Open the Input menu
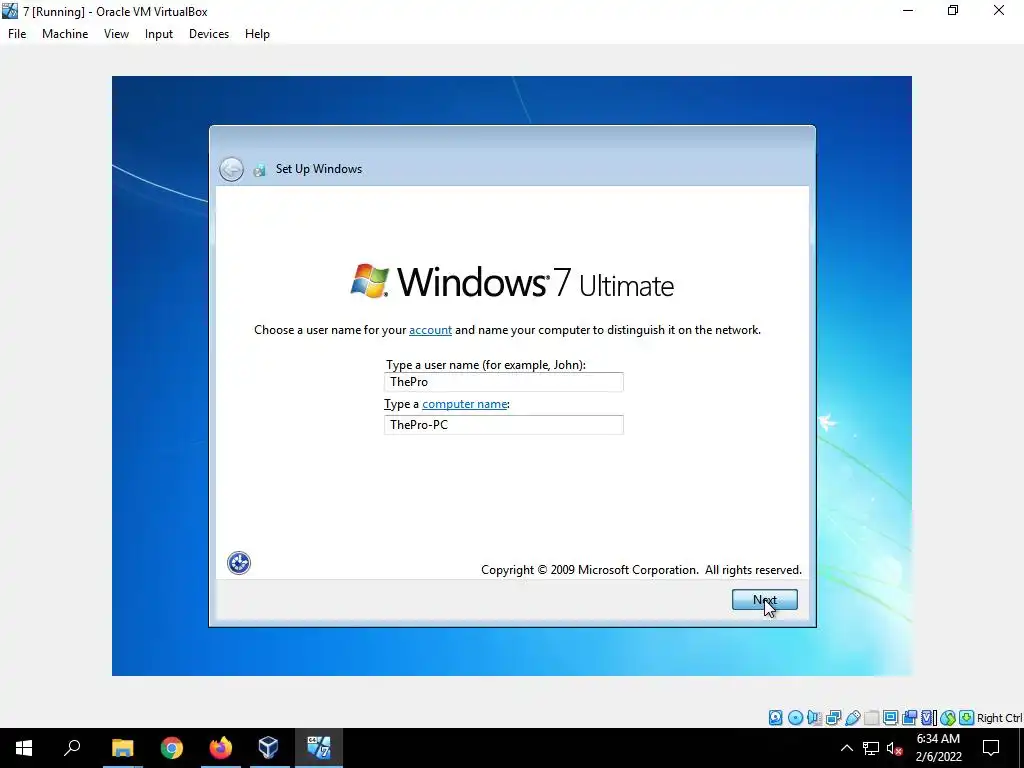This screenshot has height=768, width=1024. tap(159, 34)
